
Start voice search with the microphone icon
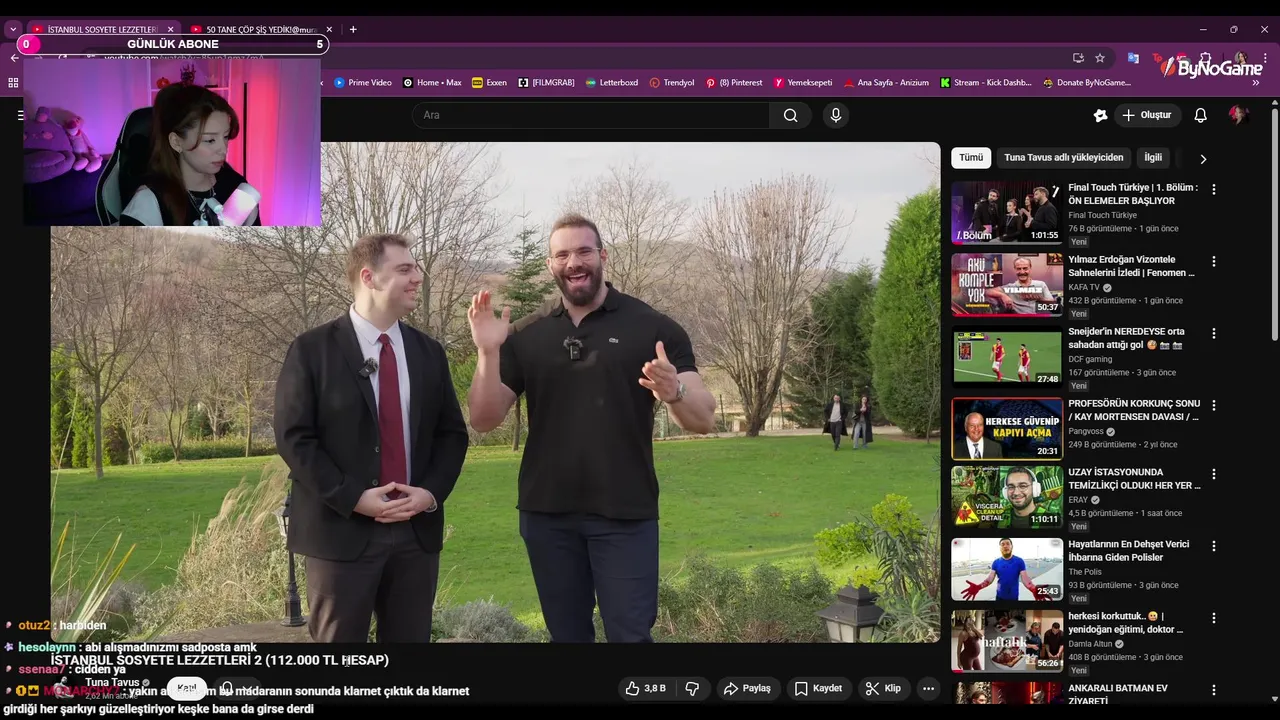(x=836, y=115)
